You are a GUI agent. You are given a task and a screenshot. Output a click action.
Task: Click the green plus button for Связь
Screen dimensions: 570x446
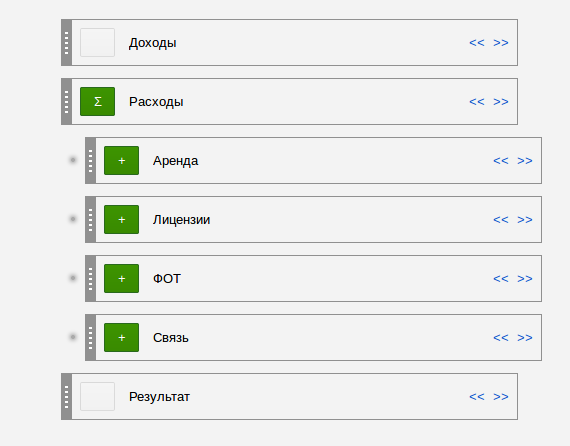[x=121, y=337]
